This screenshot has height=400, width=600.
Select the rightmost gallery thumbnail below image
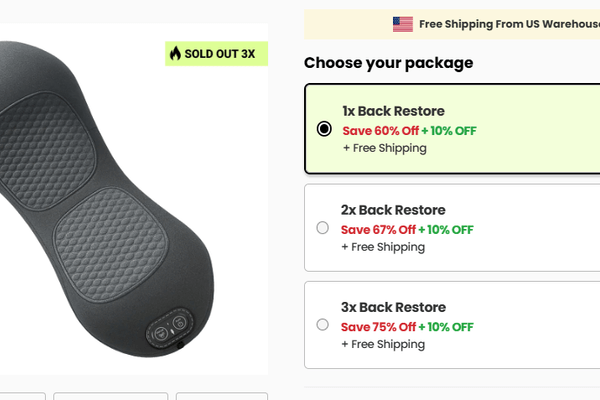coord(222,396)
